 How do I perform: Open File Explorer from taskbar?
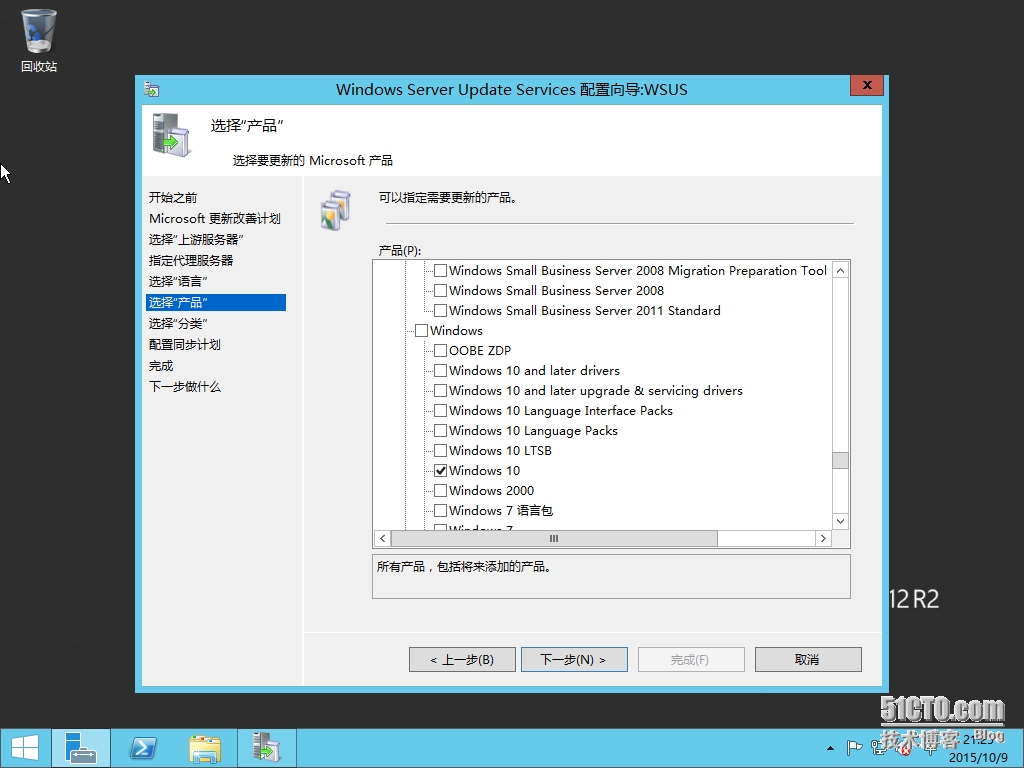click(204, 748)
